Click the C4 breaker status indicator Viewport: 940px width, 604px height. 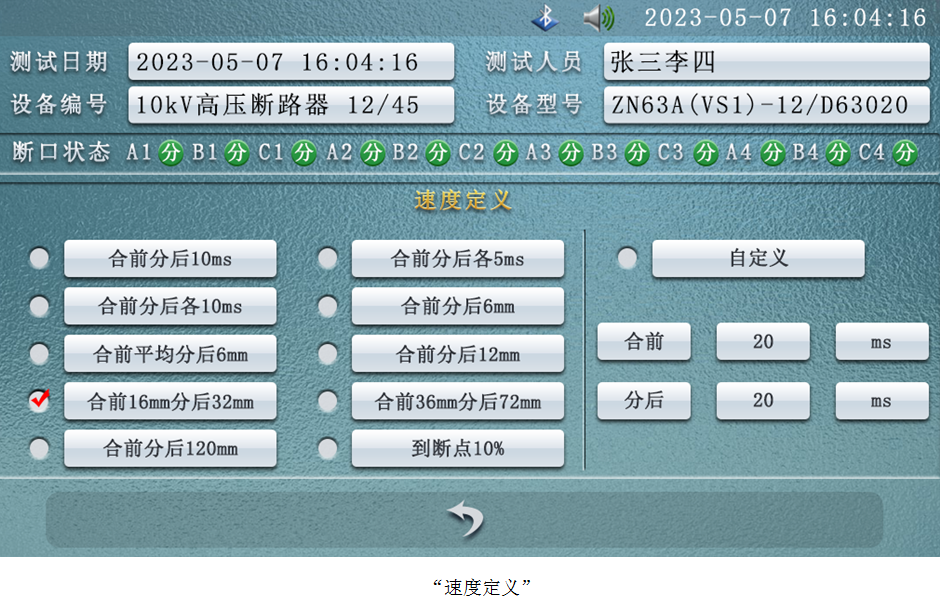tap(905, 153)
